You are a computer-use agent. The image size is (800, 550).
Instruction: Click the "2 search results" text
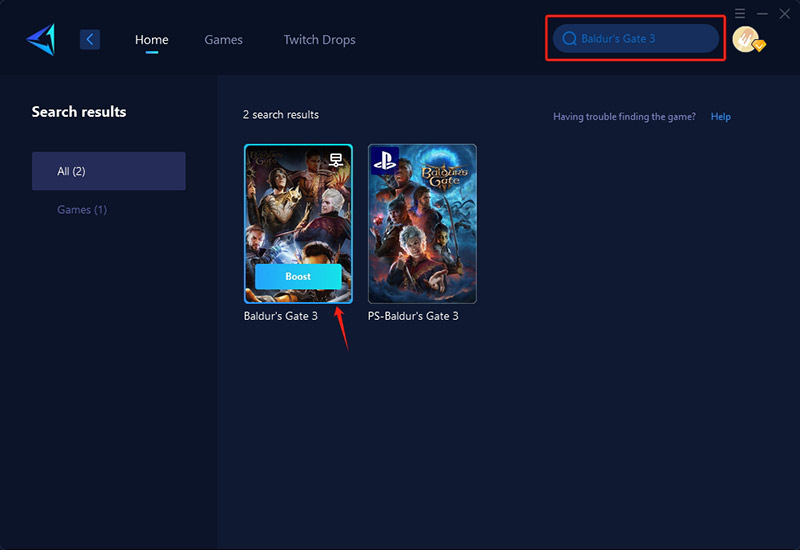point(281,115)
